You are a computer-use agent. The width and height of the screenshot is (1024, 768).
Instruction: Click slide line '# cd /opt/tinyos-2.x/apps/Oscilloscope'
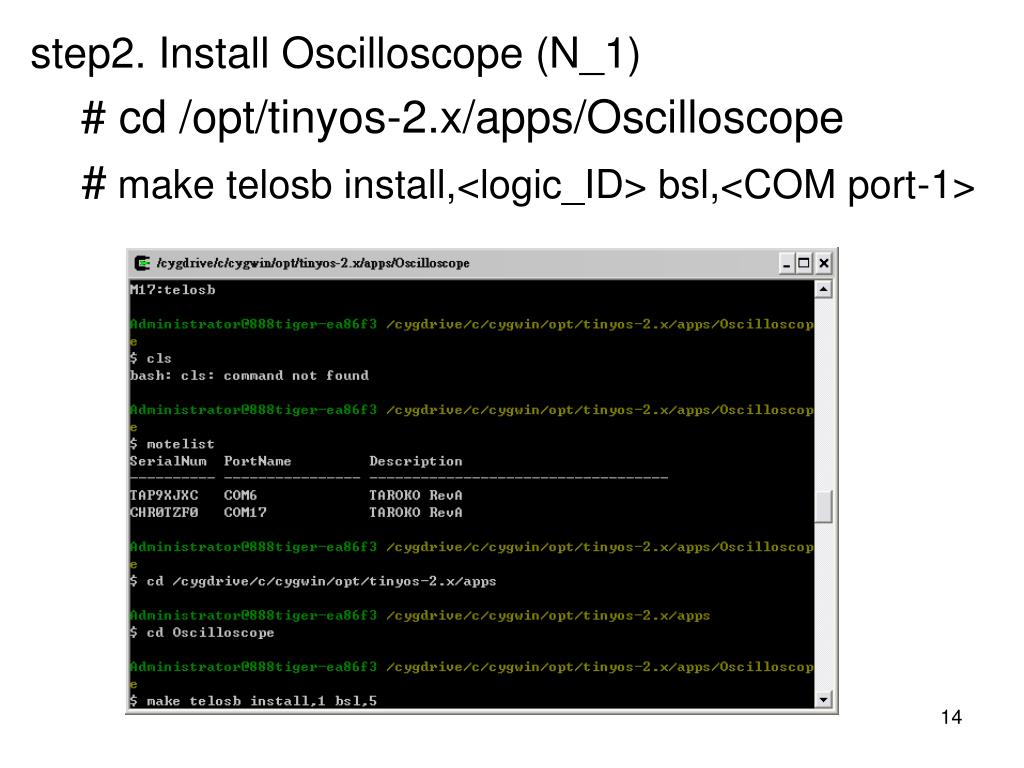coord(462,118)
